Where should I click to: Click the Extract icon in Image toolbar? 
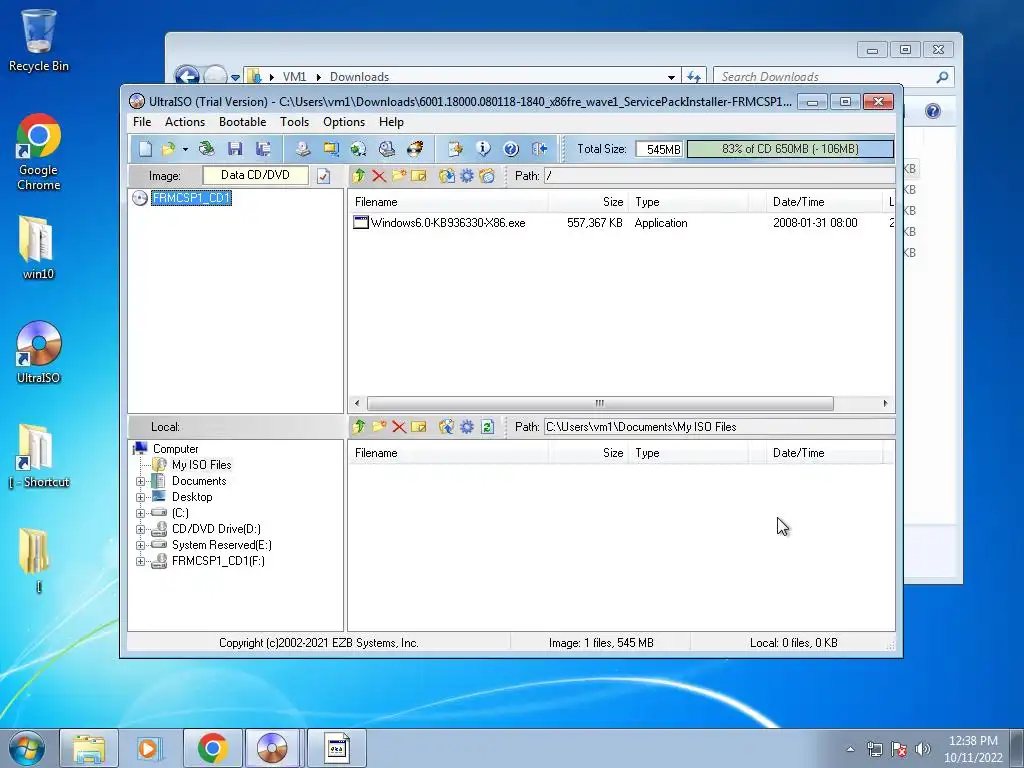click(x=447, y=175)
